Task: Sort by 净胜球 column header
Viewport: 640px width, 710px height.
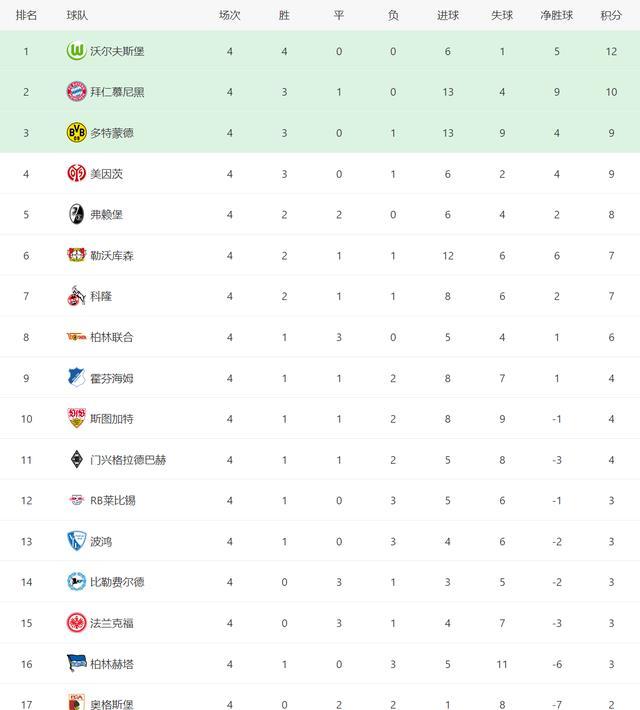Action: coord(557,15)
